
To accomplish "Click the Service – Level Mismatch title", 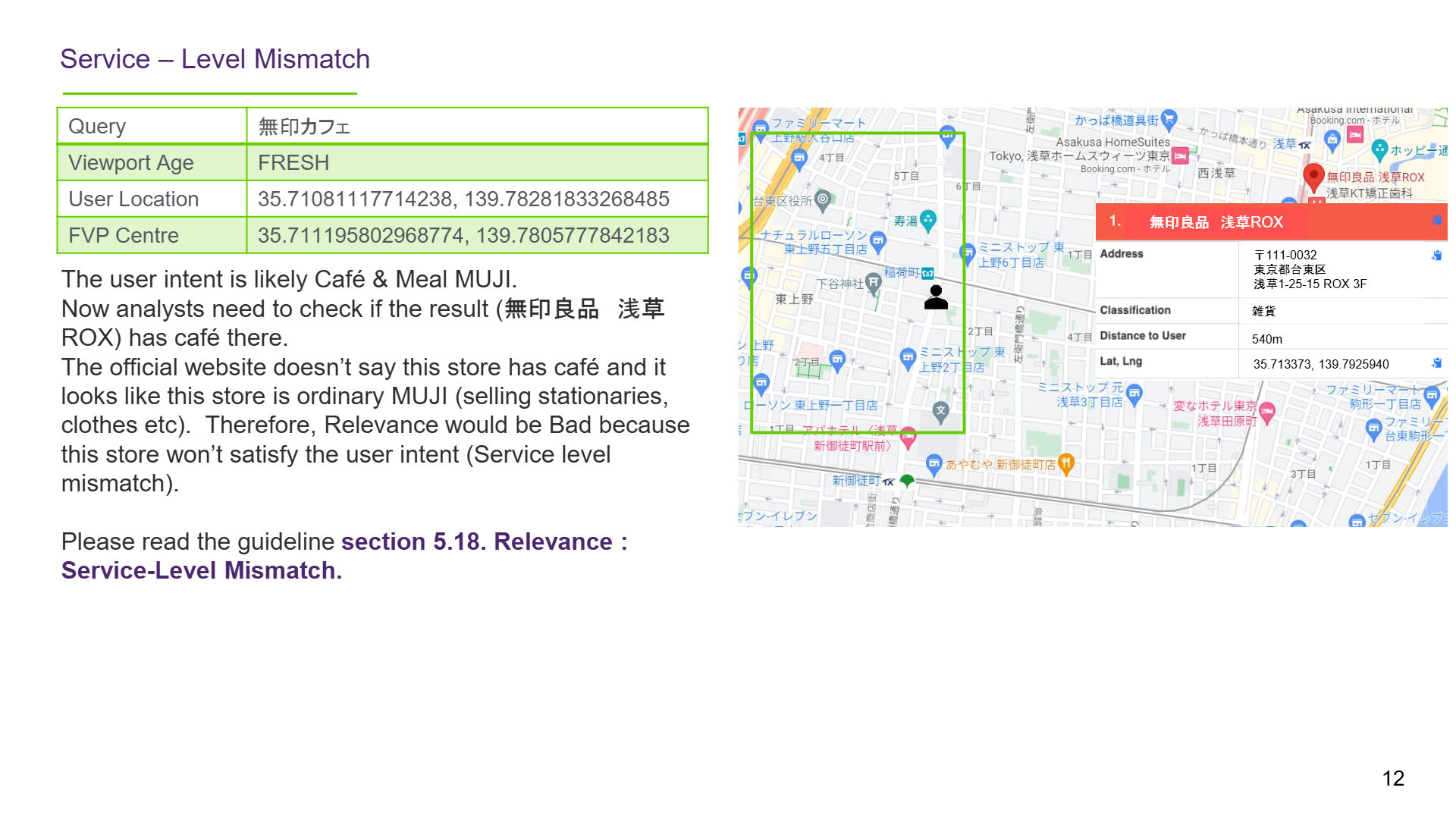I will pyautogui.click(x=215, y=59).
